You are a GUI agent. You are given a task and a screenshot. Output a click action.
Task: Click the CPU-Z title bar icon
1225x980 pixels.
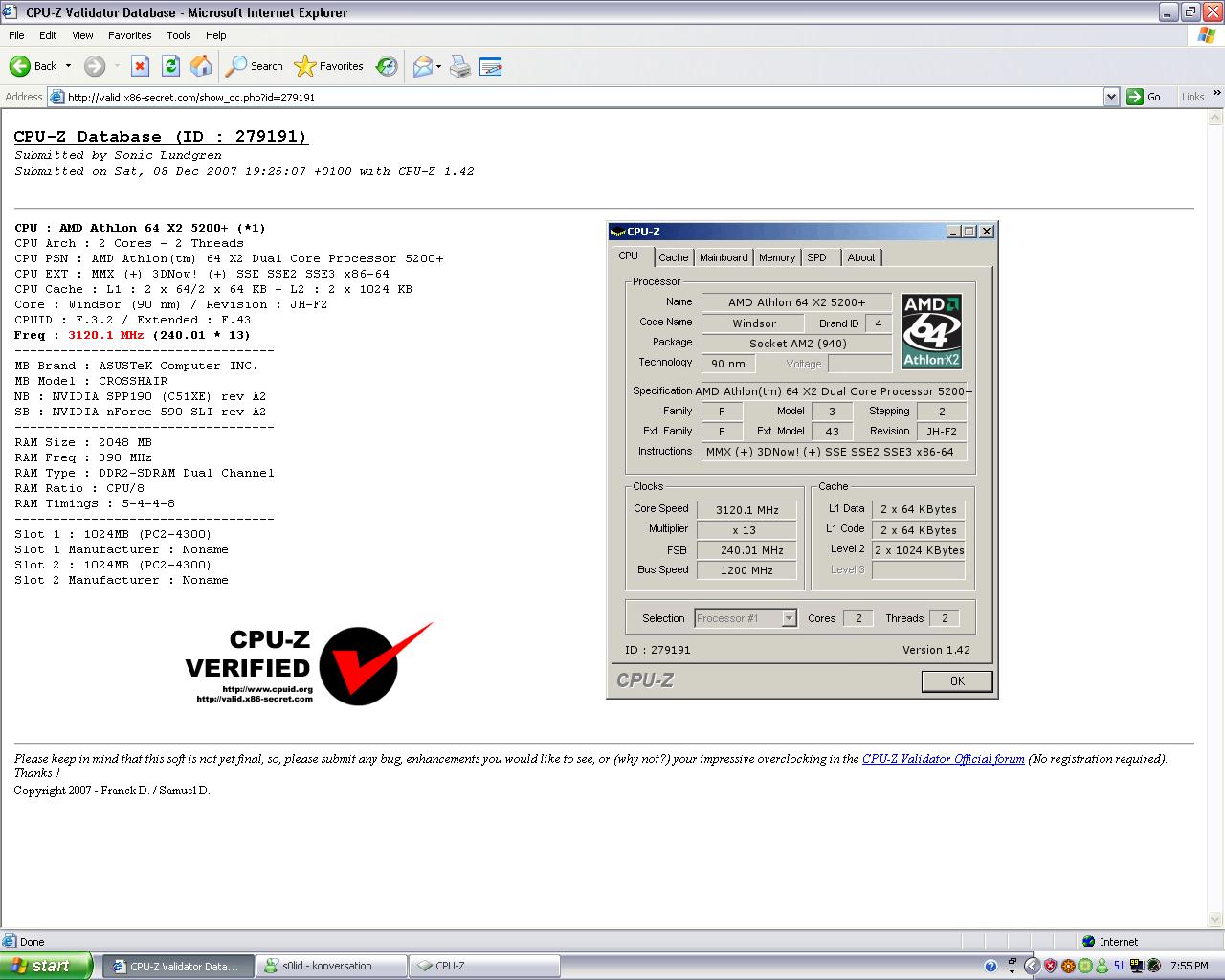617,232
